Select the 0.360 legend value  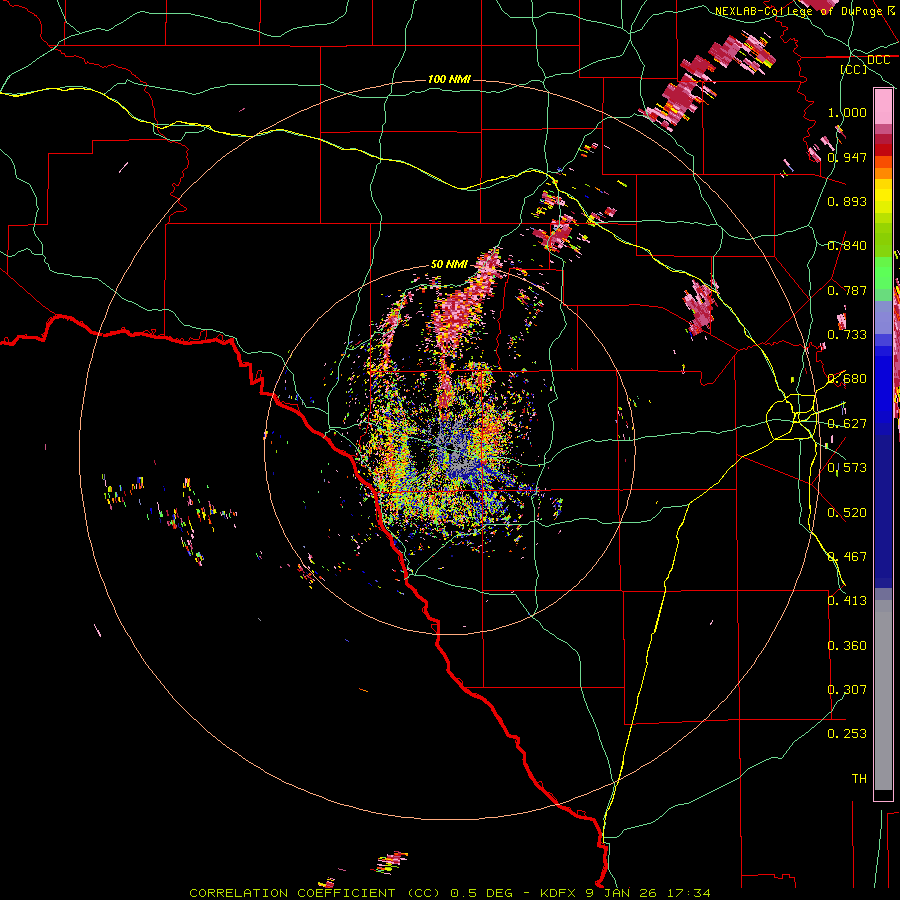click(x=847, y=646)
